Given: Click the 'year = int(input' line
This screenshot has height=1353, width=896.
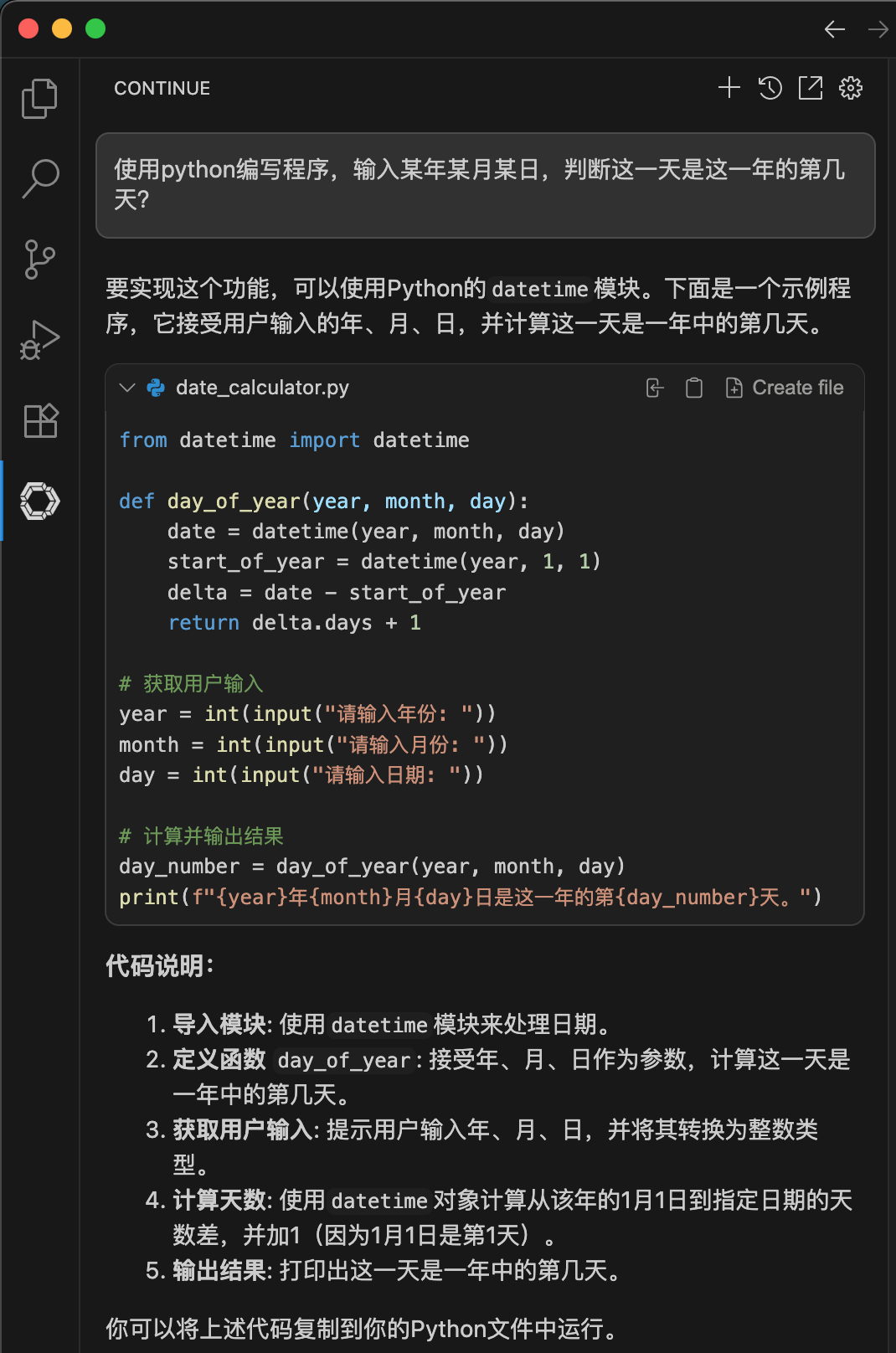Looking at the screenshot, I should point(307,714).
